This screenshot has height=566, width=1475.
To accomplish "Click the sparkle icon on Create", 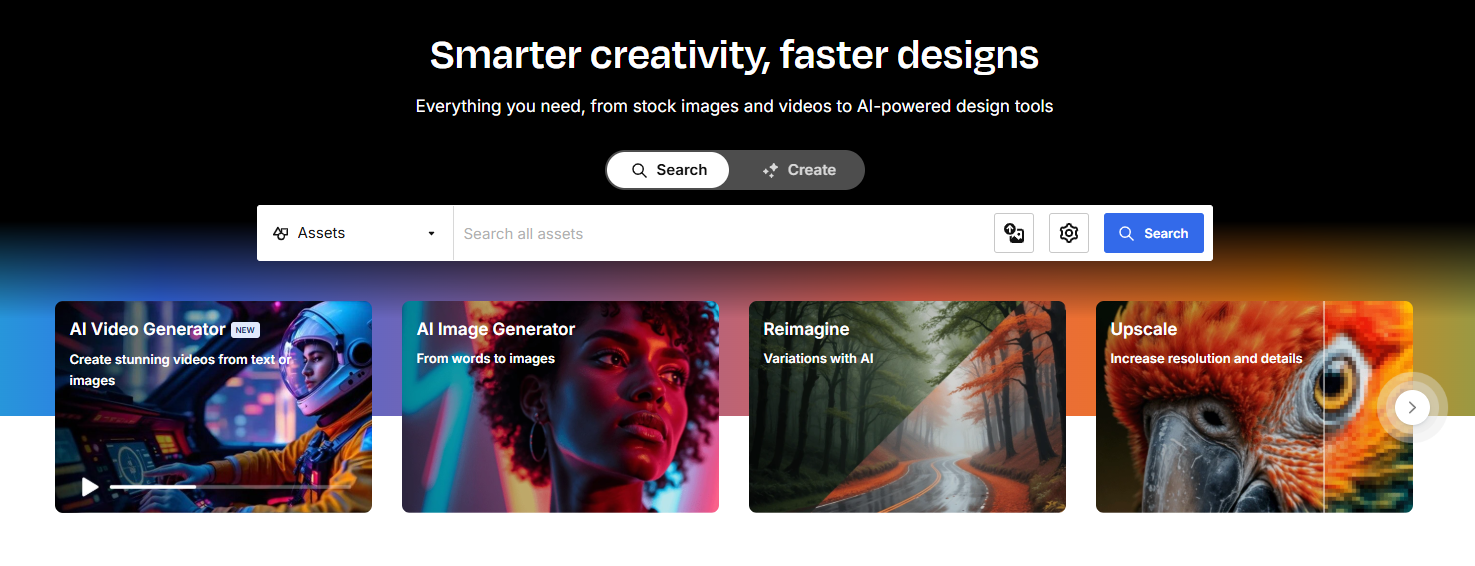I will click(770, 170).
